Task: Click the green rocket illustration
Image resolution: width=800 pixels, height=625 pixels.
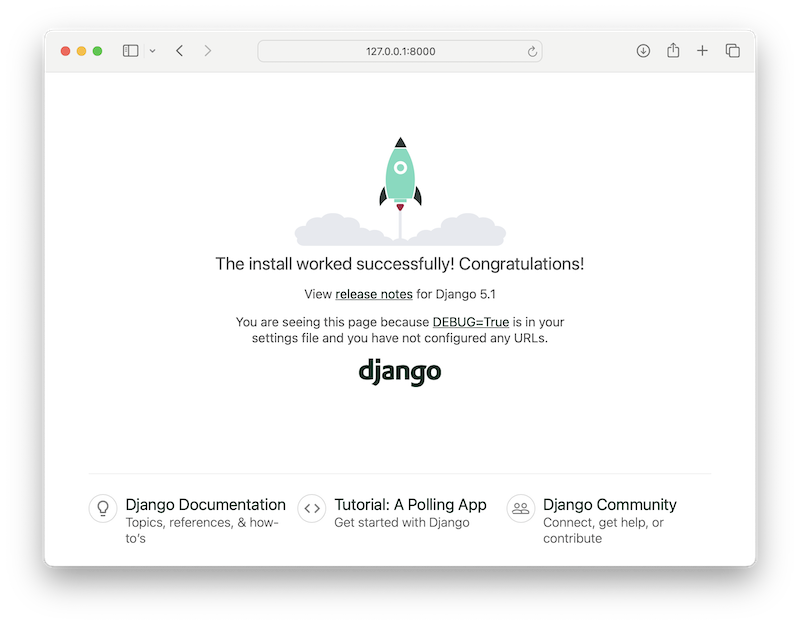Action: click(400, 175)
